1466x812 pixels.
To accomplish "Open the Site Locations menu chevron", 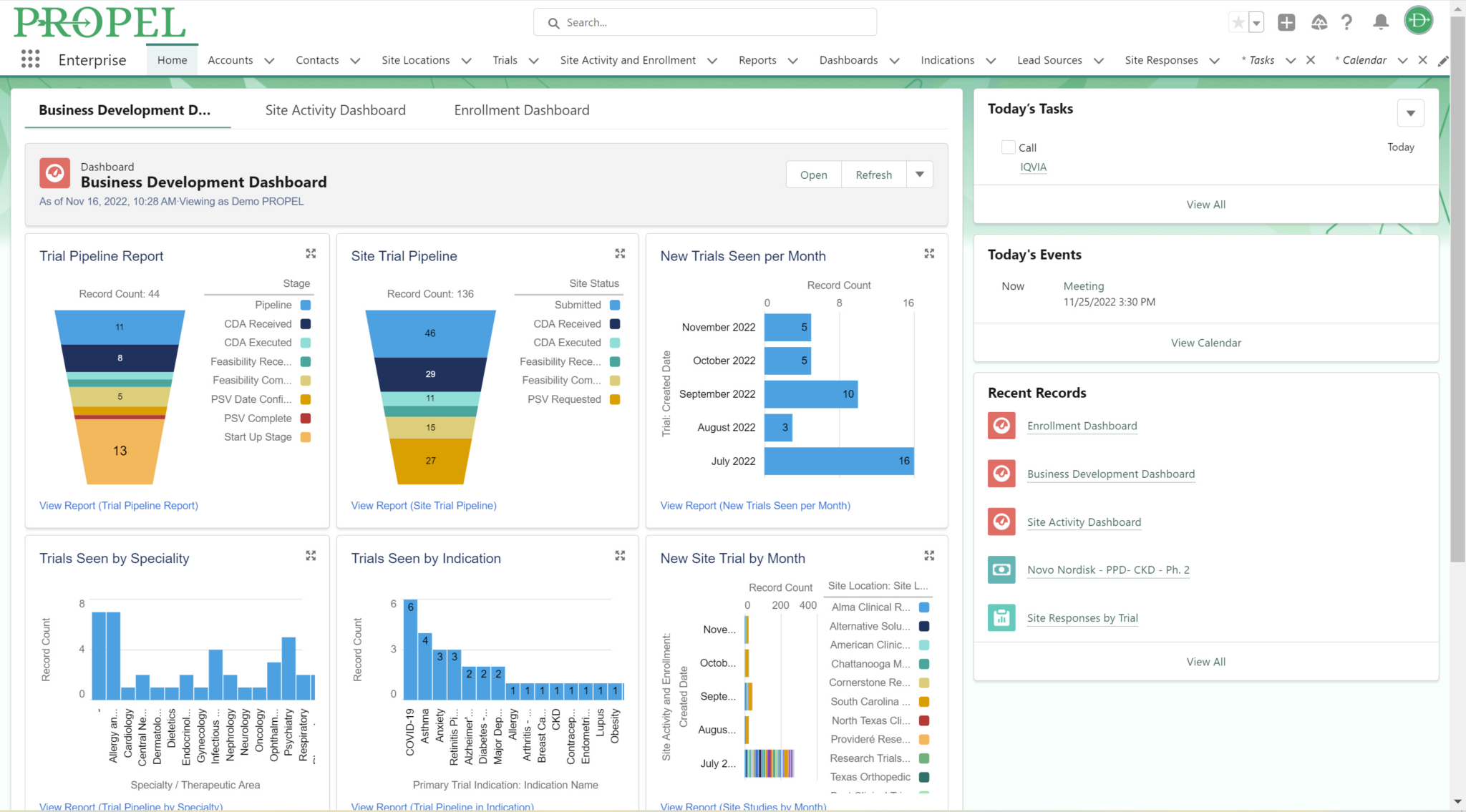I will click(x=466, y=61).
